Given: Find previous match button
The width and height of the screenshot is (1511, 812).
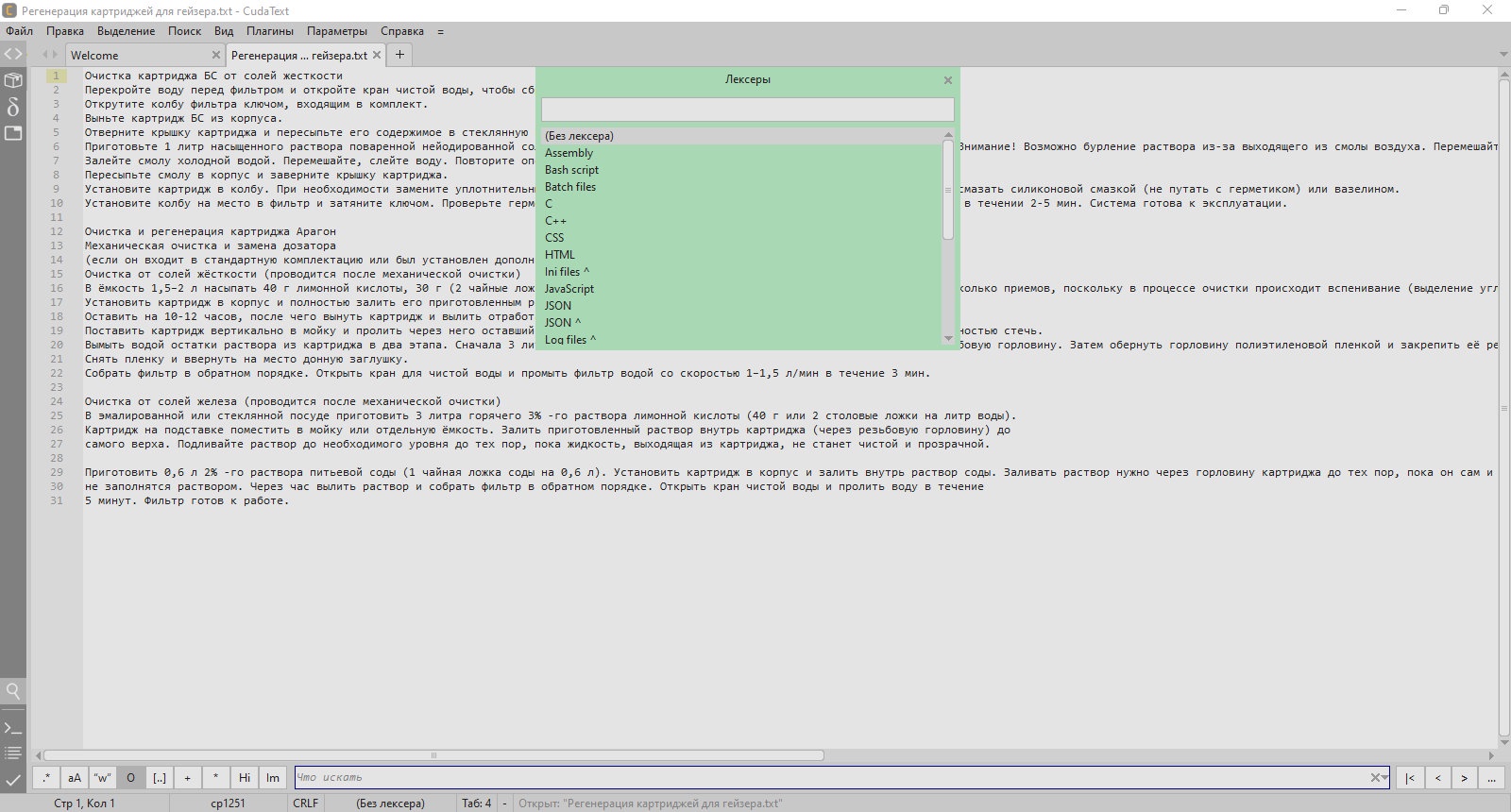Looking at the screenshot, I should pos(1437,778).
